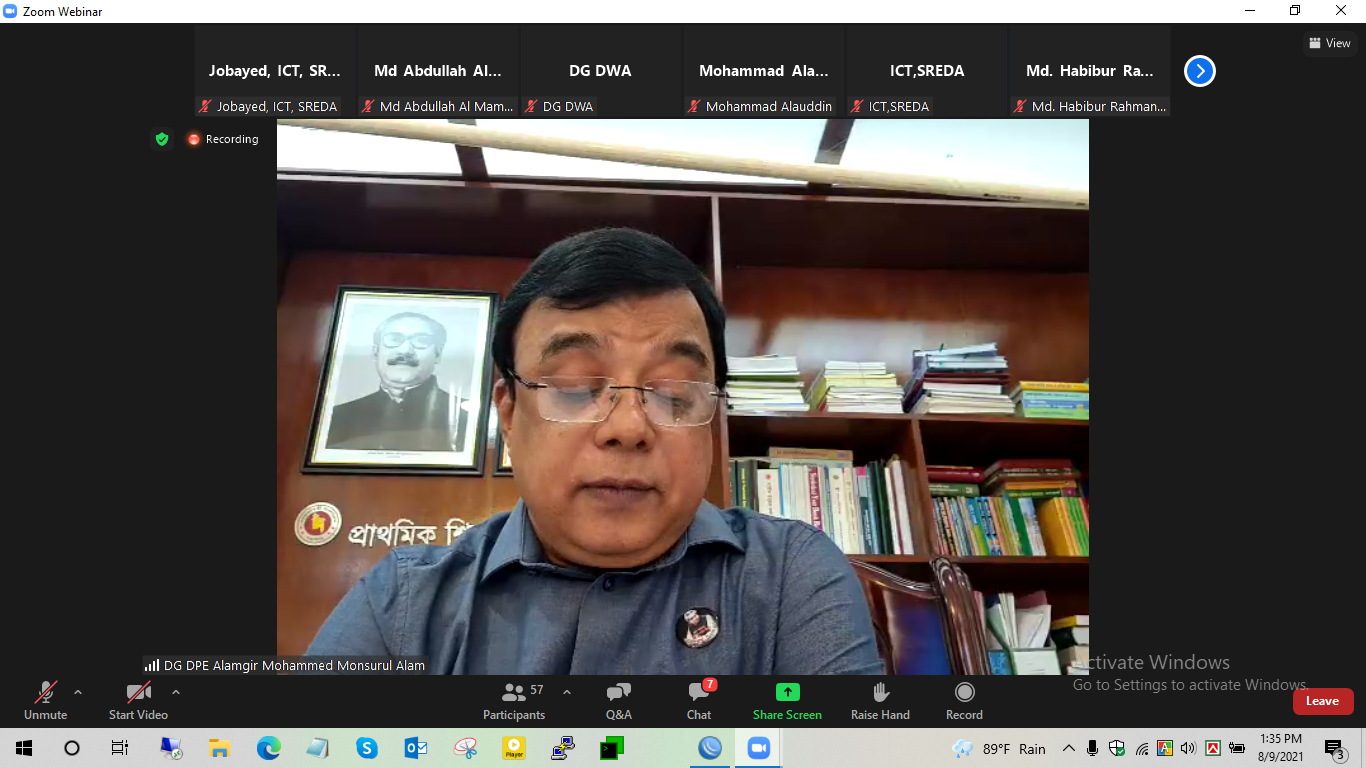Image resolution: width=1366 pixels, height=768 pixels.
Task: Open the Q&A panel
Action: tap(618, 700)
